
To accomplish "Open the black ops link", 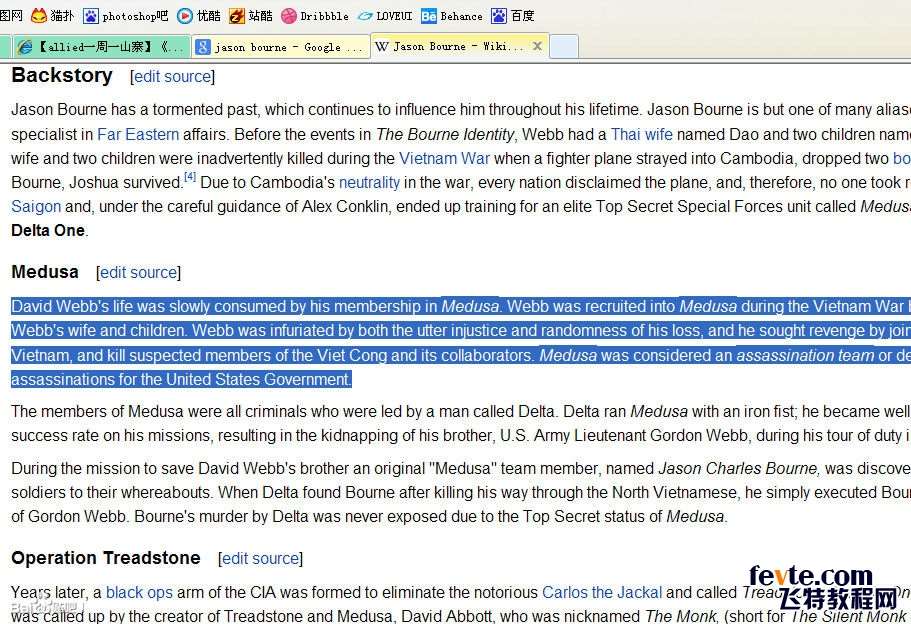I will (x=139, y=593).
